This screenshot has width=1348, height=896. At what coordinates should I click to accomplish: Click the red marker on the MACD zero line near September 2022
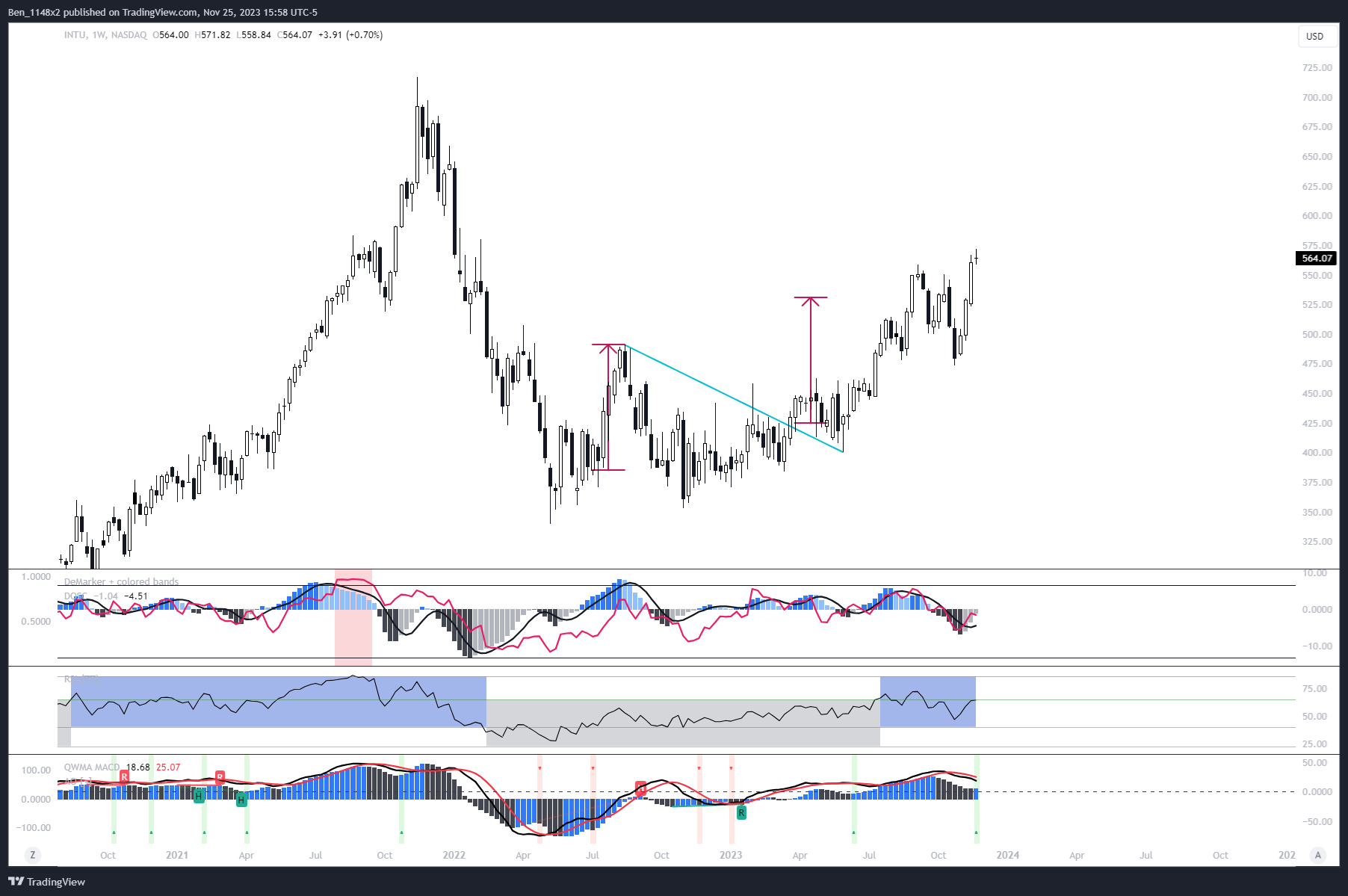[x=641, y=788]
